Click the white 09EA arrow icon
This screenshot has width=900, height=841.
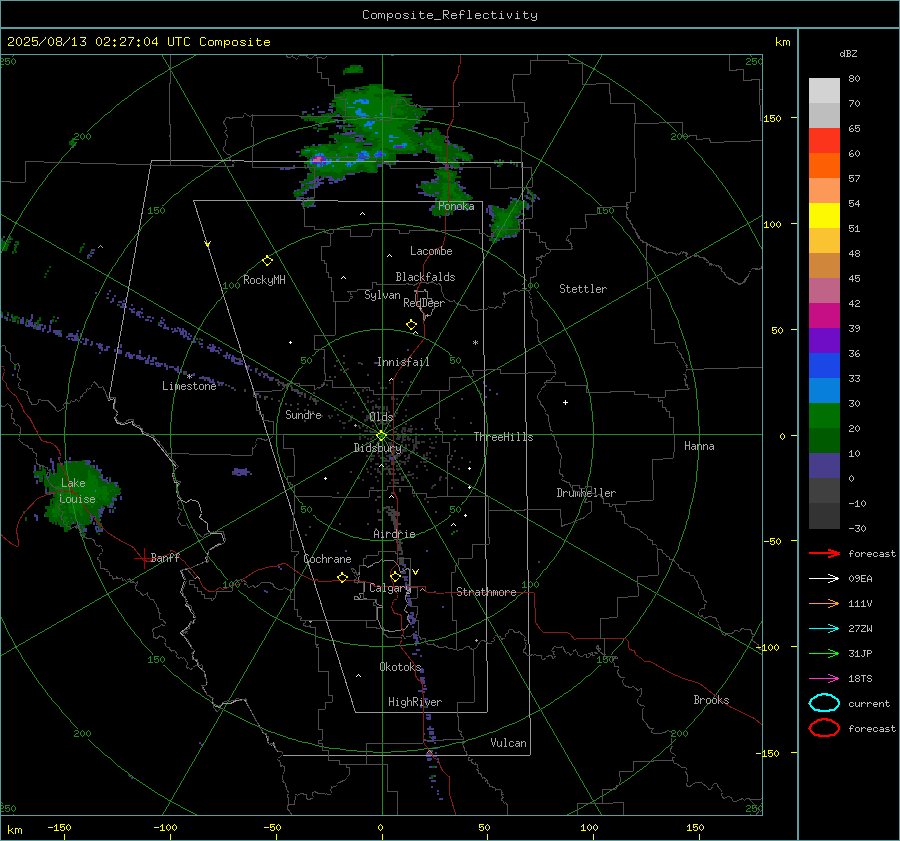tap(824, 578)
